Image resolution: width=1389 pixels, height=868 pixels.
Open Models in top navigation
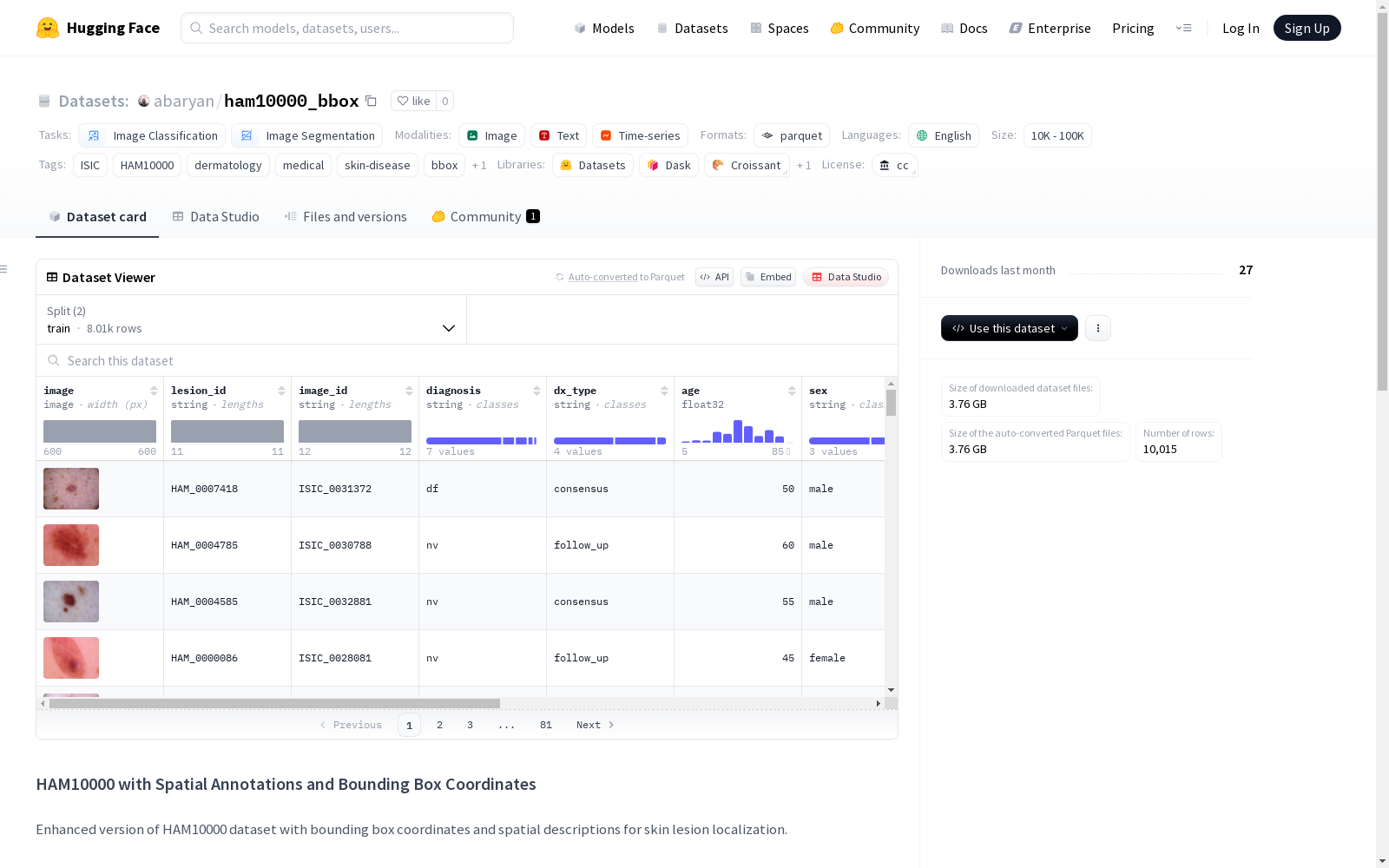click(604, 28)
